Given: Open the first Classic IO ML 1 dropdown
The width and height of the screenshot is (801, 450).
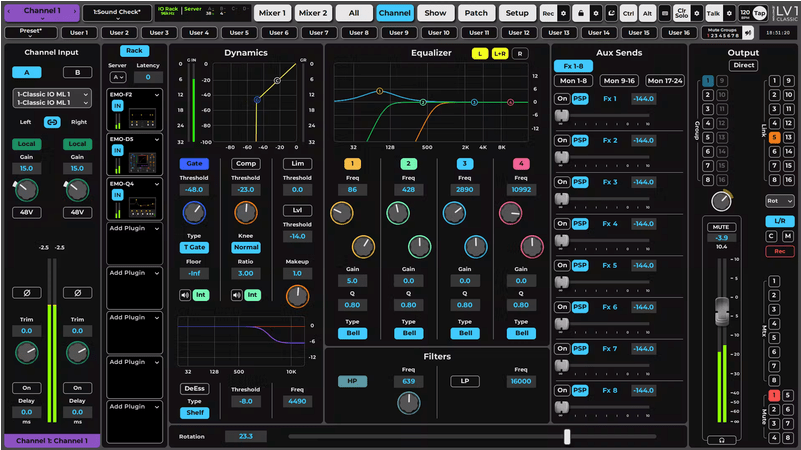Looking at the screenshot, I should pos(52,94).
